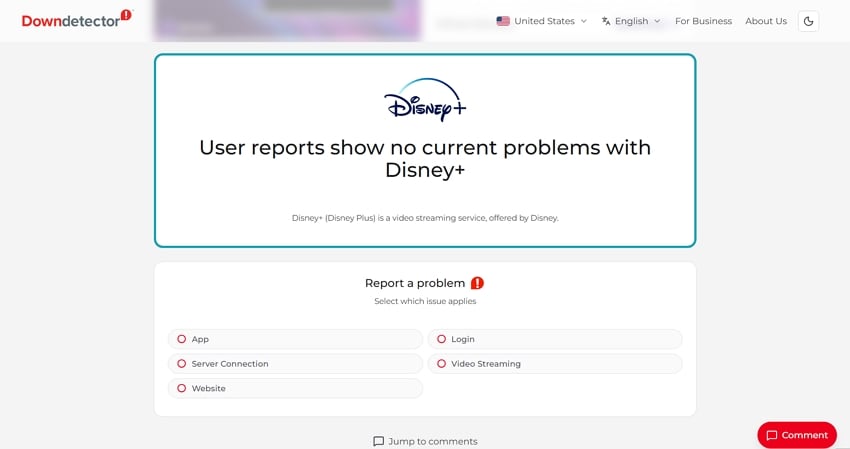Expand the United States country dropdown

pos(542,21)
